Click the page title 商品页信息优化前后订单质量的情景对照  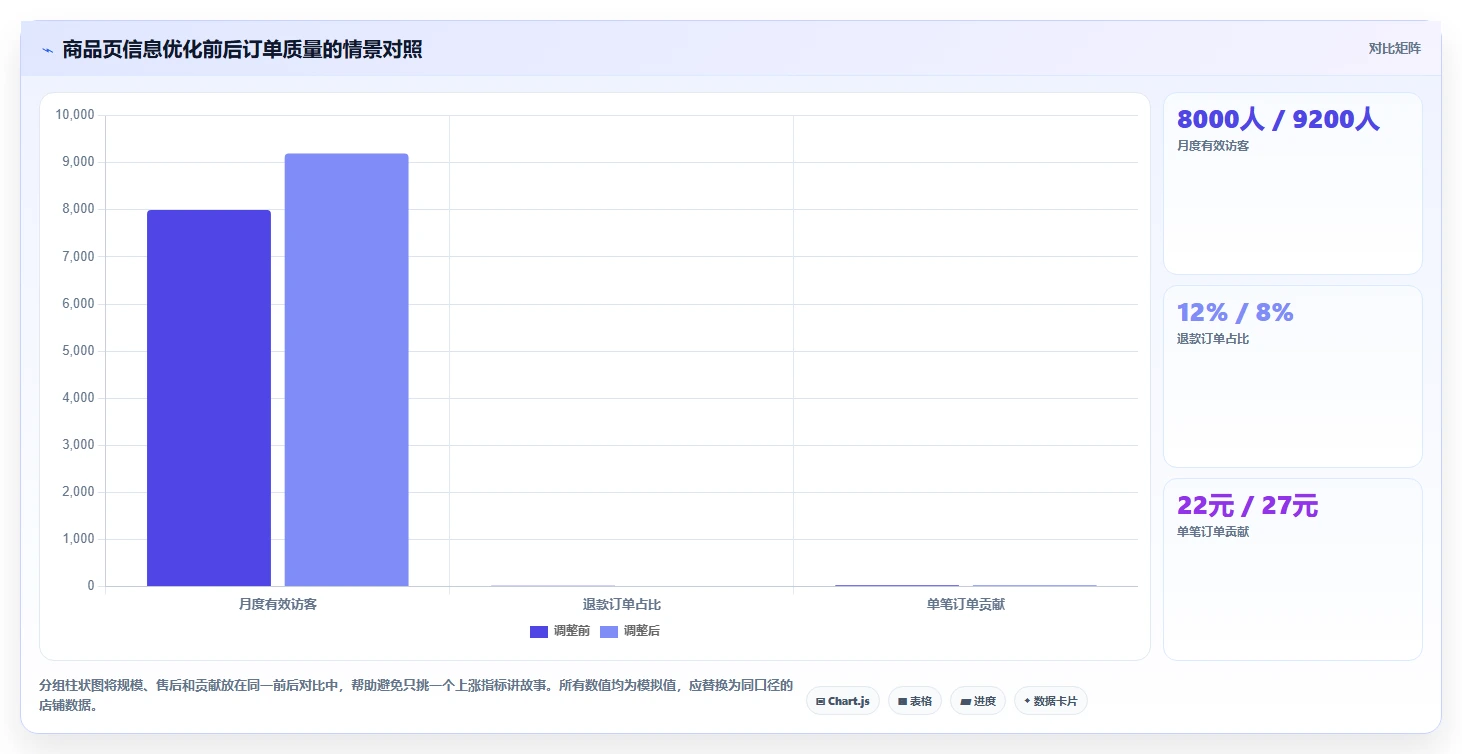[x=242, y=49]
